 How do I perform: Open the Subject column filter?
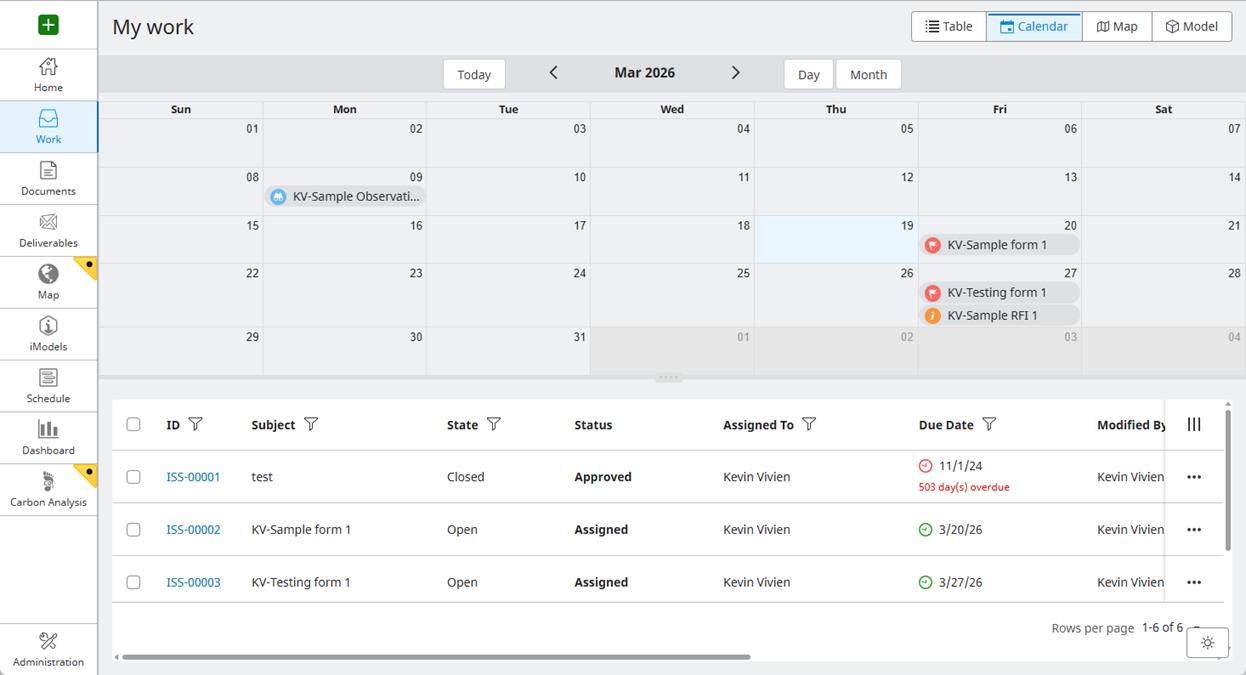coord(311,425)
